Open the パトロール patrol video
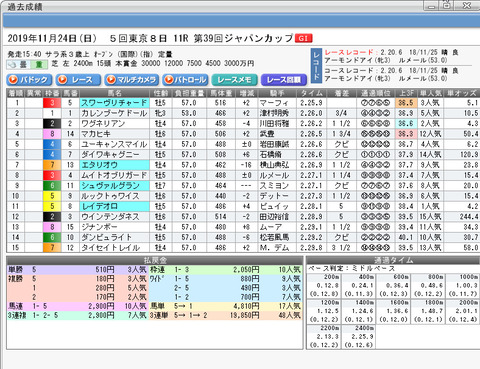 [x=186, y=80]
